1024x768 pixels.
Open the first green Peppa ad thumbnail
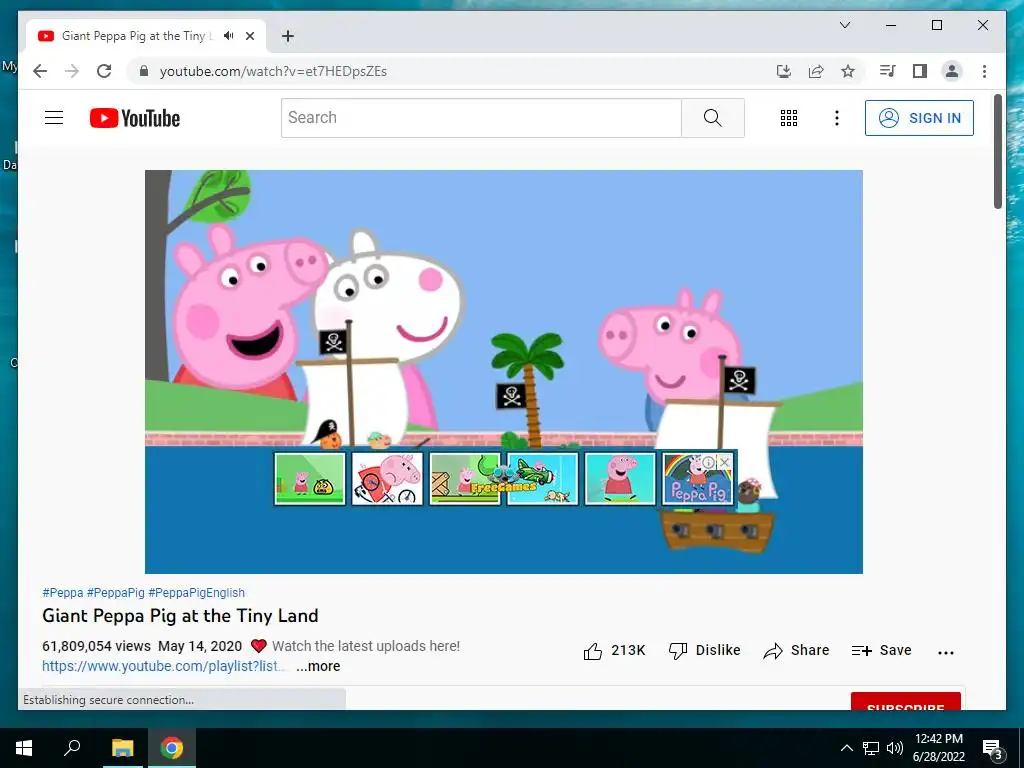tap(310, 479)
